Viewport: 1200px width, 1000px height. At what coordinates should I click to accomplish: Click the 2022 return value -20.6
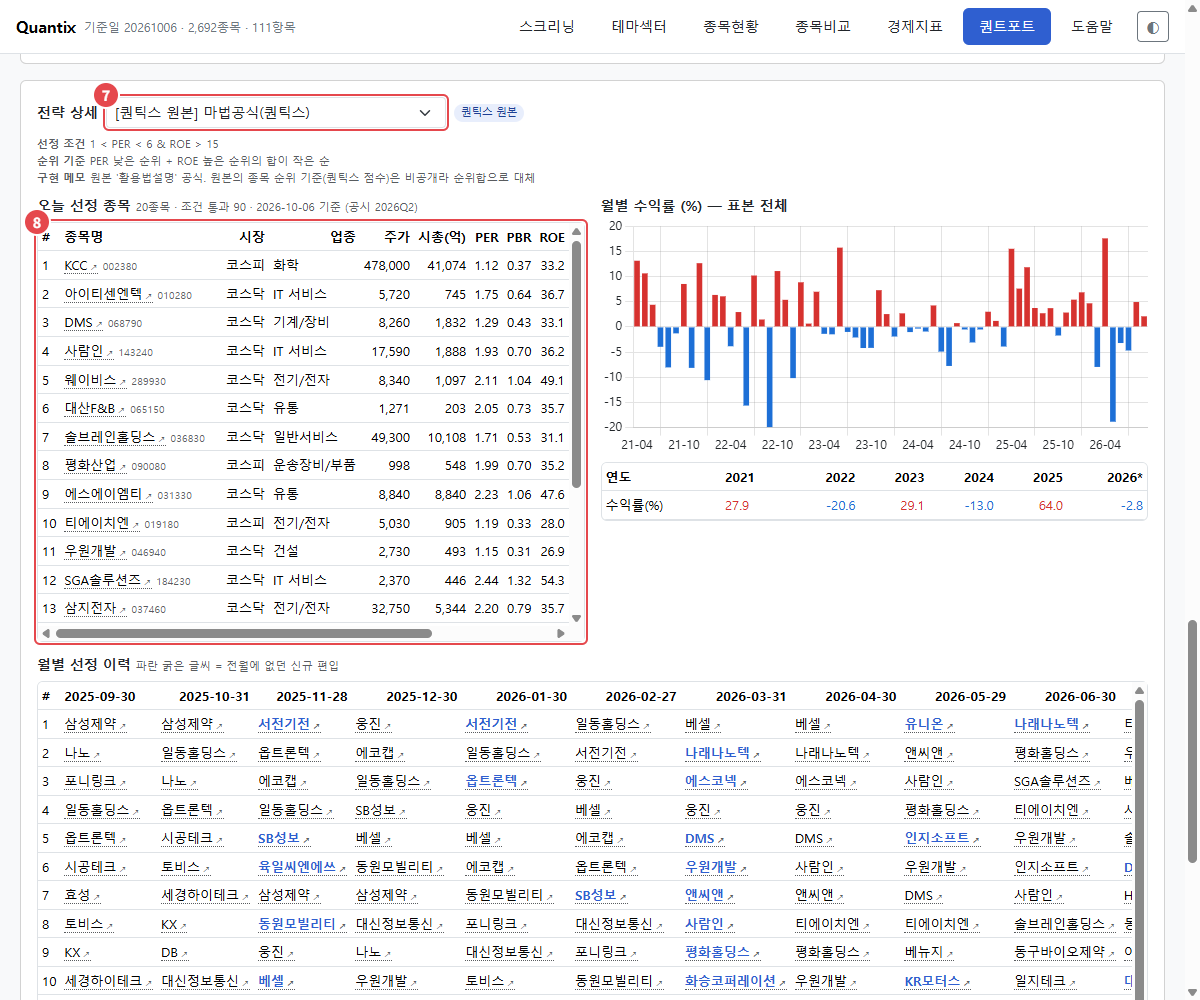[x=840, y=506]
